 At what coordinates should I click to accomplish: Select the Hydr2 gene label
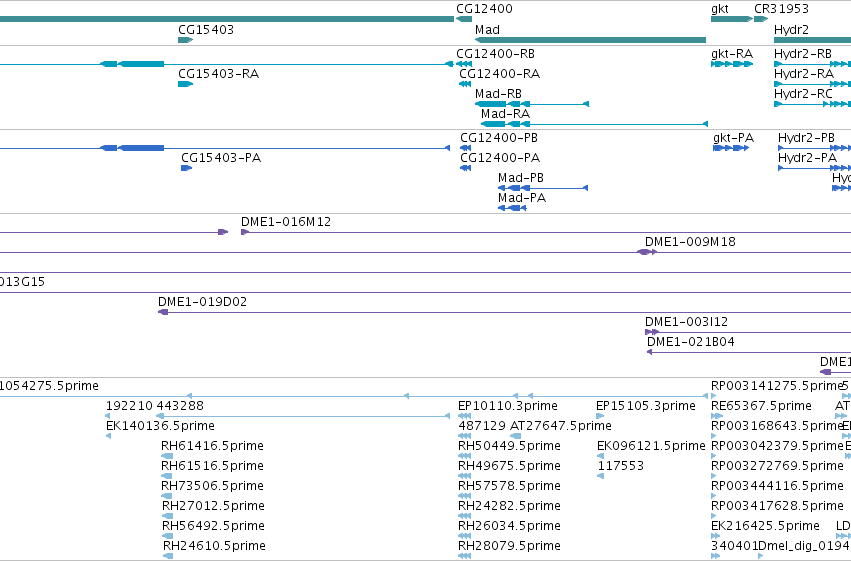point(791,30)
